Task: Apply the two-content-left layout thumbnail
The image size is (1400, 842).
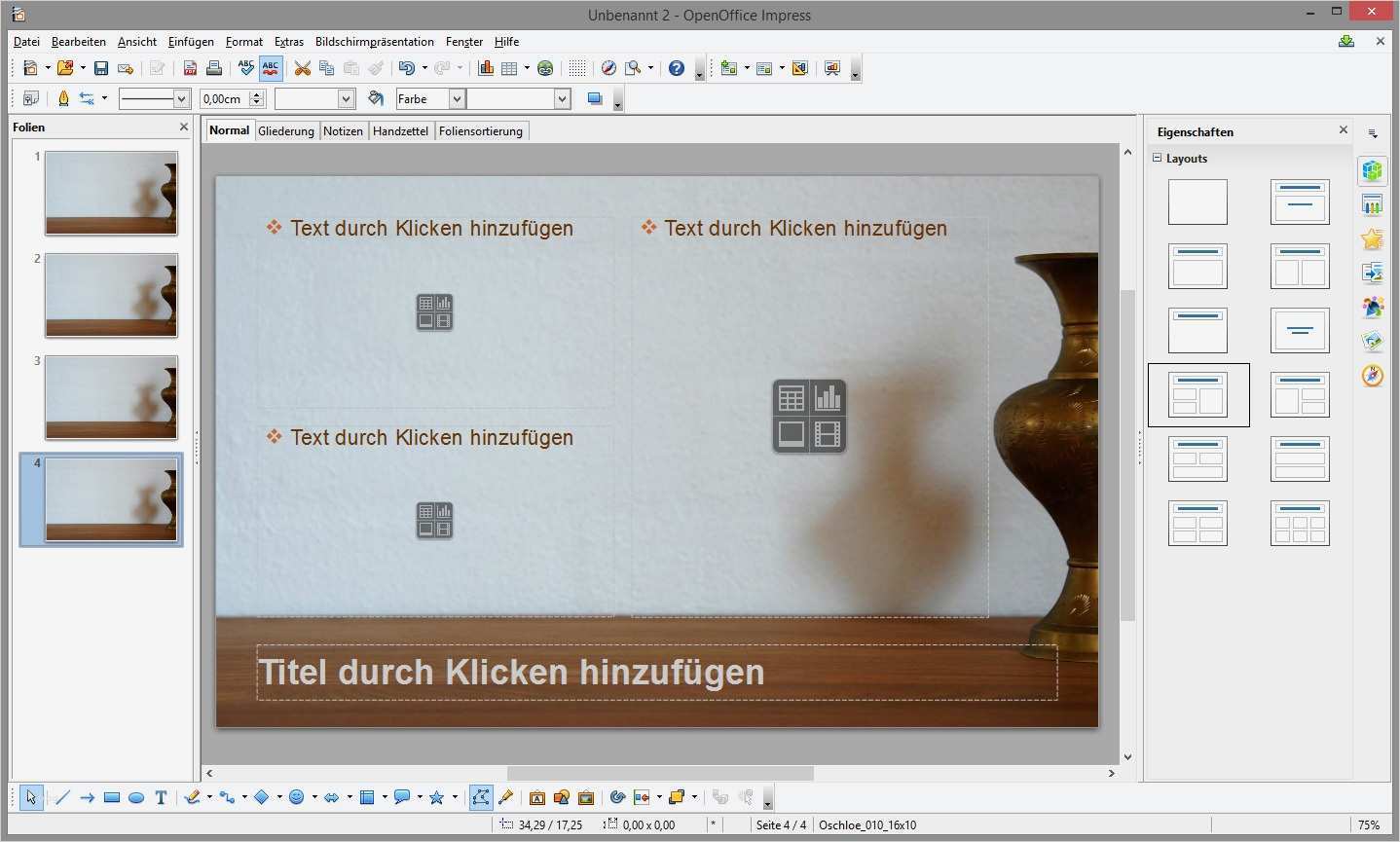Action: [x=1198, y=395]
